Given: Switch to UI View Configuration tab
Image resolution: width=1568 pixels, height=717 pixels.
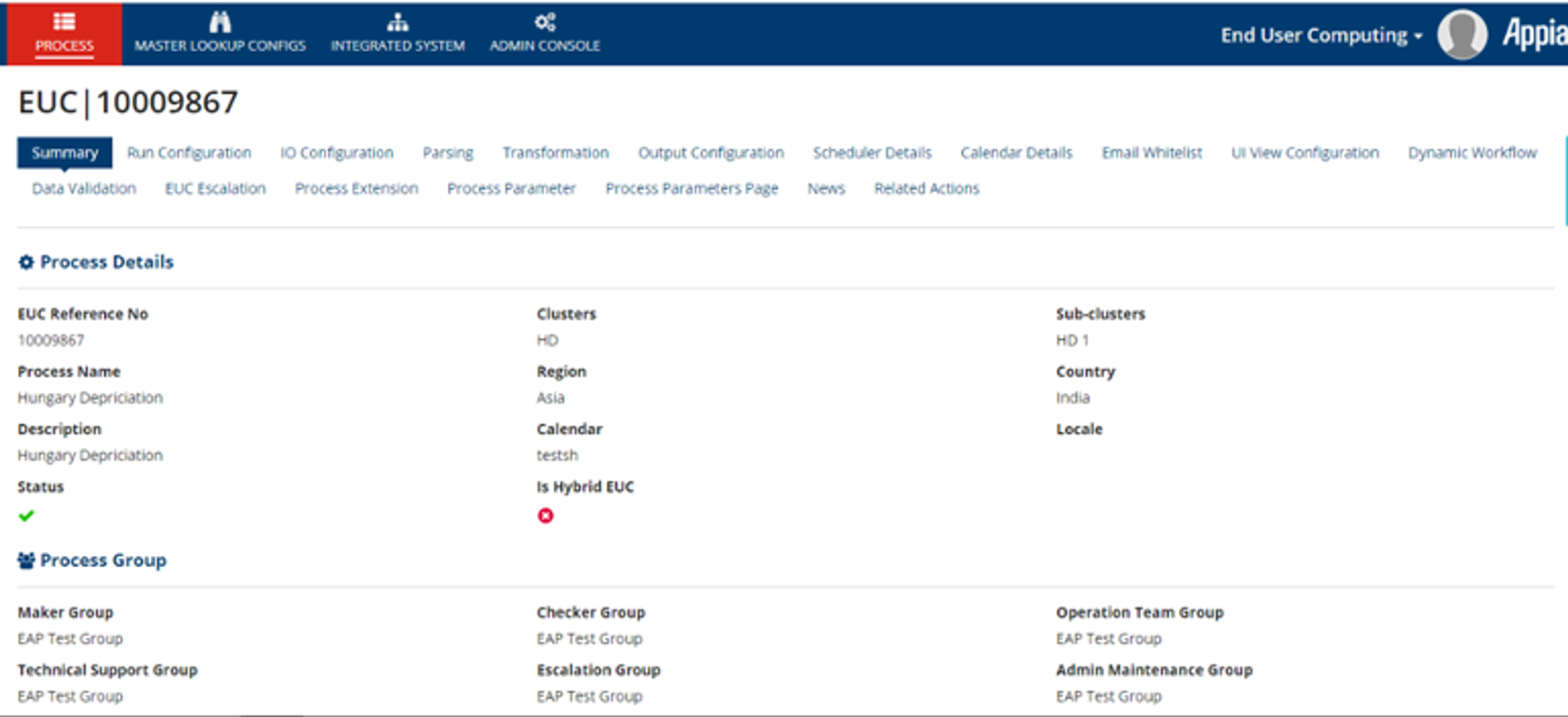Looking at the screenshot, I should coord(1305,152).
